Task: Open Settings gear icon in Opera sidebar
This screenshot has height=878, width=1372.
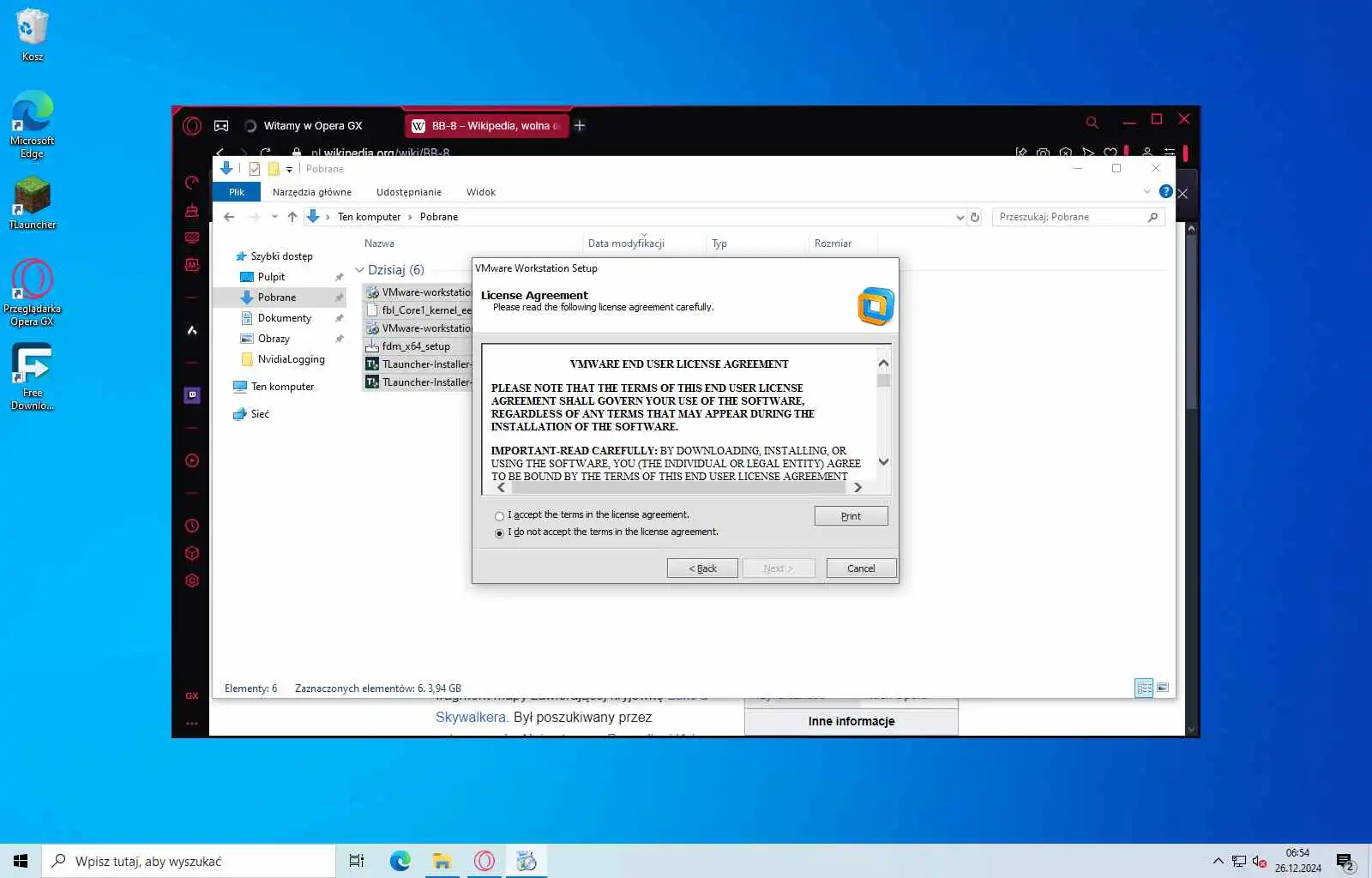Action: (192, 580)
